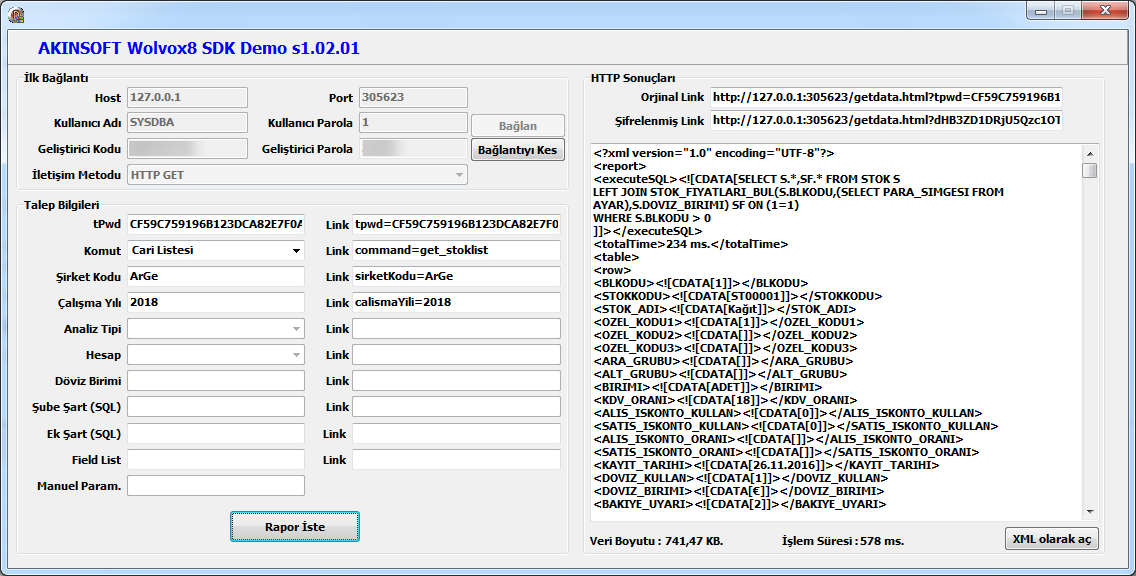
Task: Click the <KDV_ORANI> line with 18
Action: click(x=724, y=401)
